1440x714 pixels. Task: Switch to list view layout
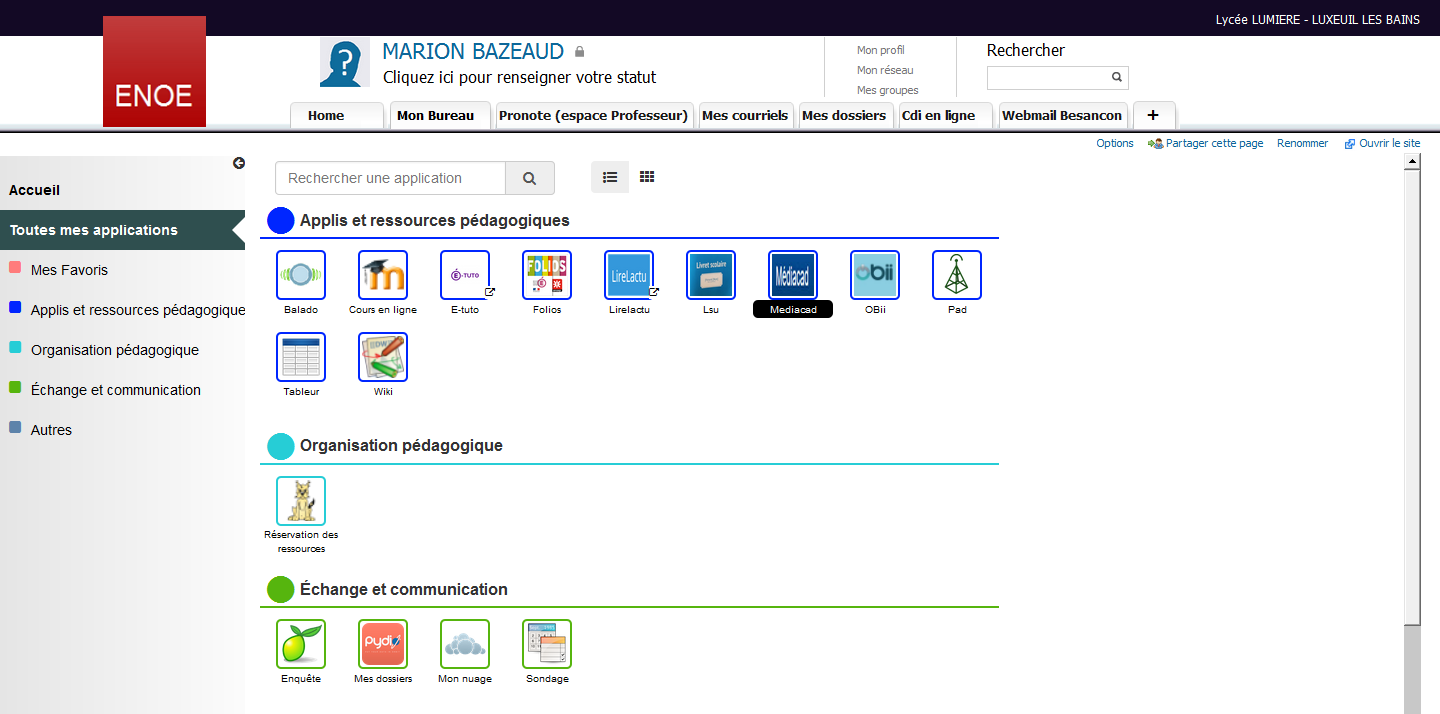click(610, 177)
